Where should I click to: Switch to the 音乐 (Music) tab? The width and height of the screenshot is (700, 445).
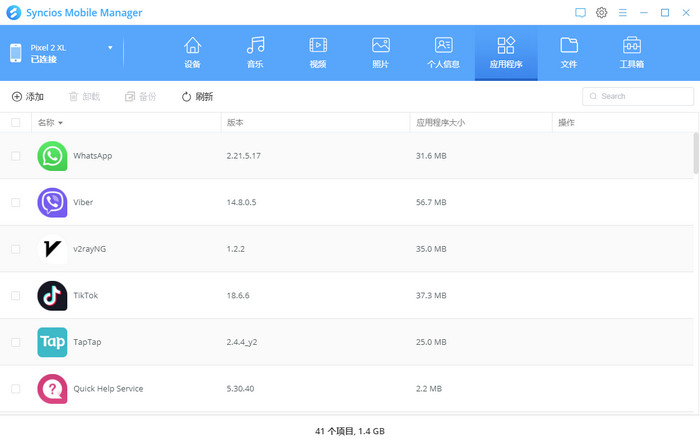[255, 53]
